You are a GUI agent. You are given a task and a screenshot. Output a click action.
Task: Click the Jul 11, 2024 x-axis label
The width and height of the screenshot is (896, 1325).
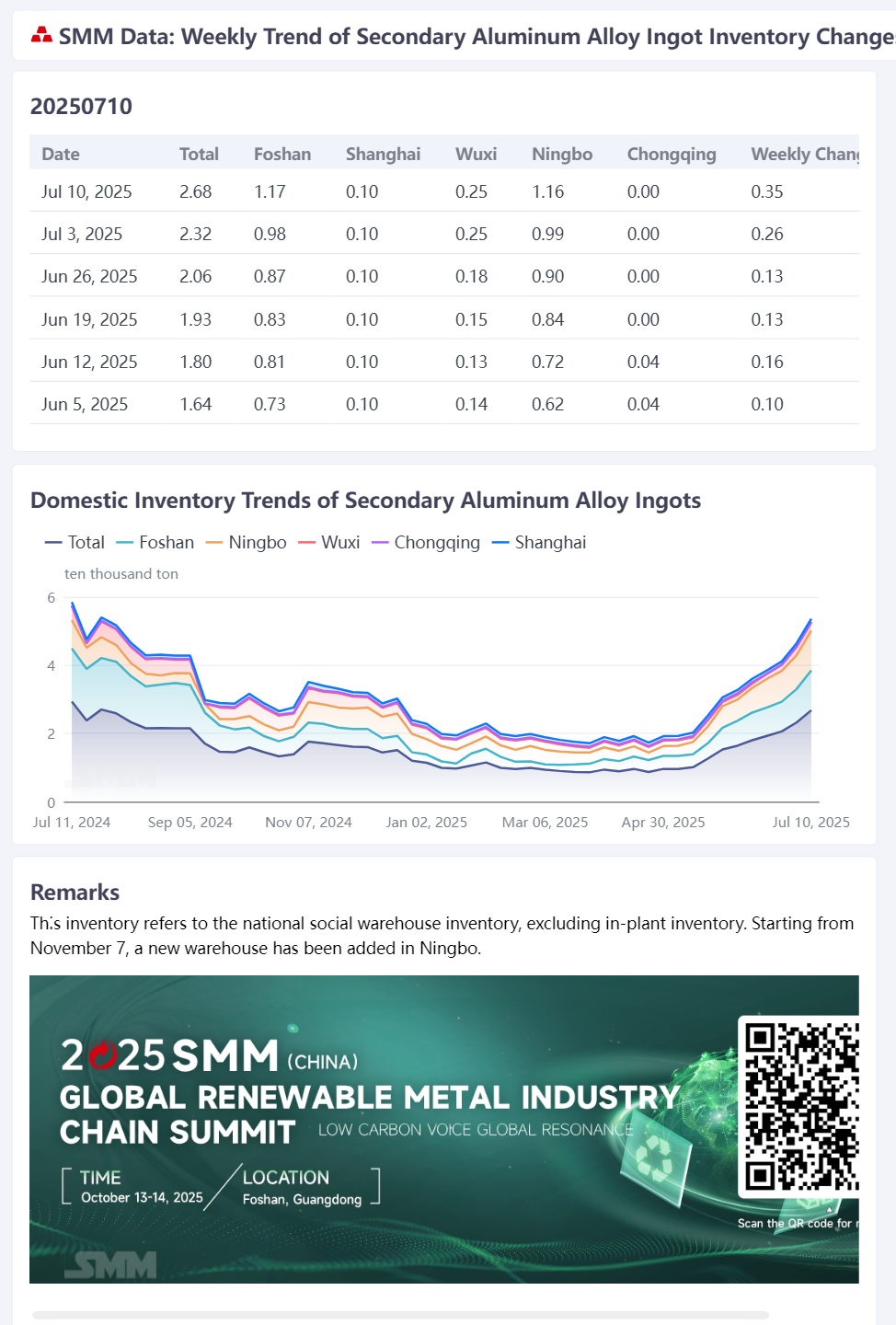[72, 822]
